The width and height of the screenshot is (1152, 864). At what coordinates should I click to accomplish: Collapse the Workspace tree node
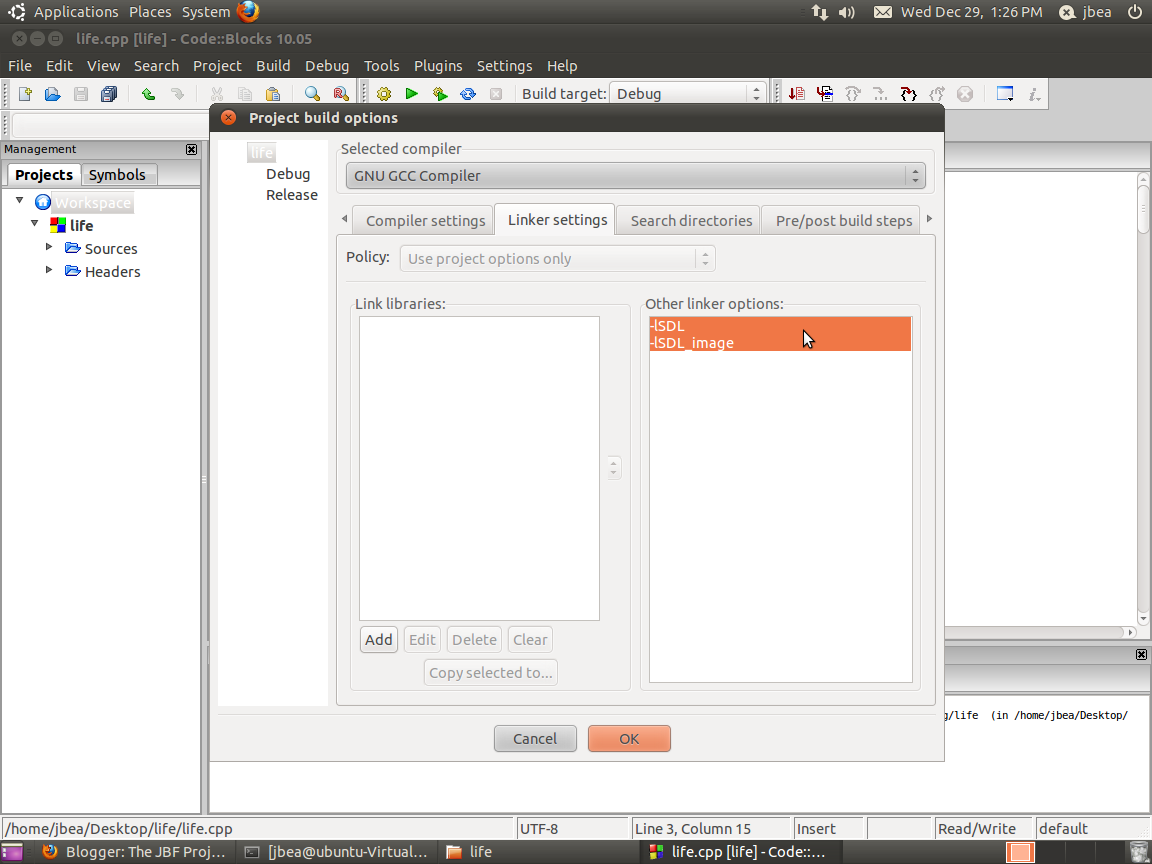click(x=20, y=201)
